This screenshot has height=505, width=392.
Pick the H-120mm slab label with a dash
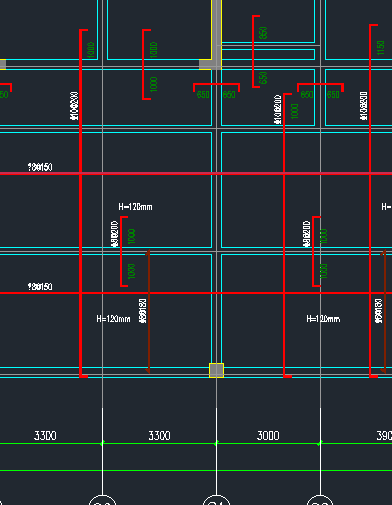tap(135, 207)
